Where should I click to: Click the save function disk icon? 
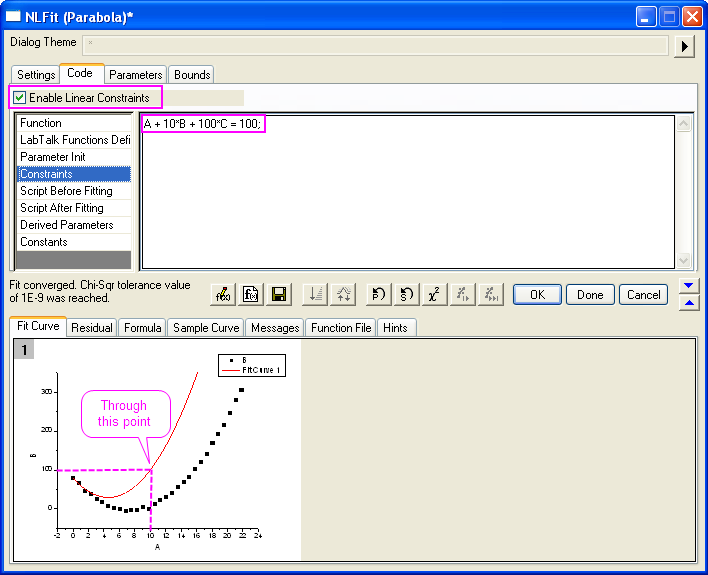[279, 294]
